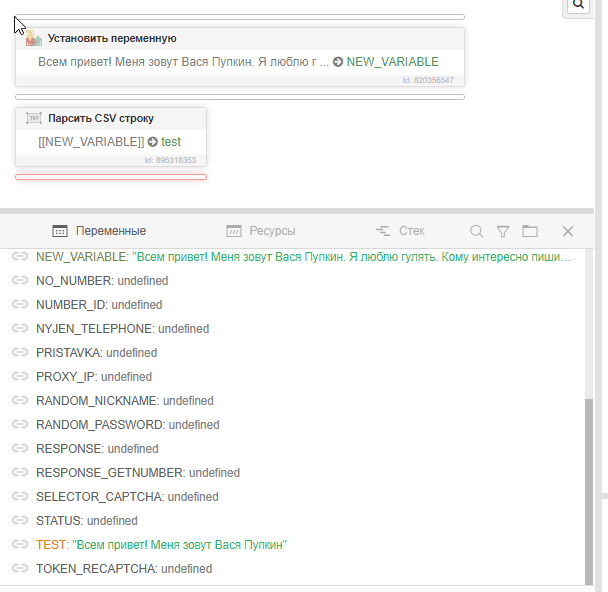This screenshot has width=608, height=592.
Task: Select the TOKEN_RECAPTCHA variable entry
Action: pos(123,569)
